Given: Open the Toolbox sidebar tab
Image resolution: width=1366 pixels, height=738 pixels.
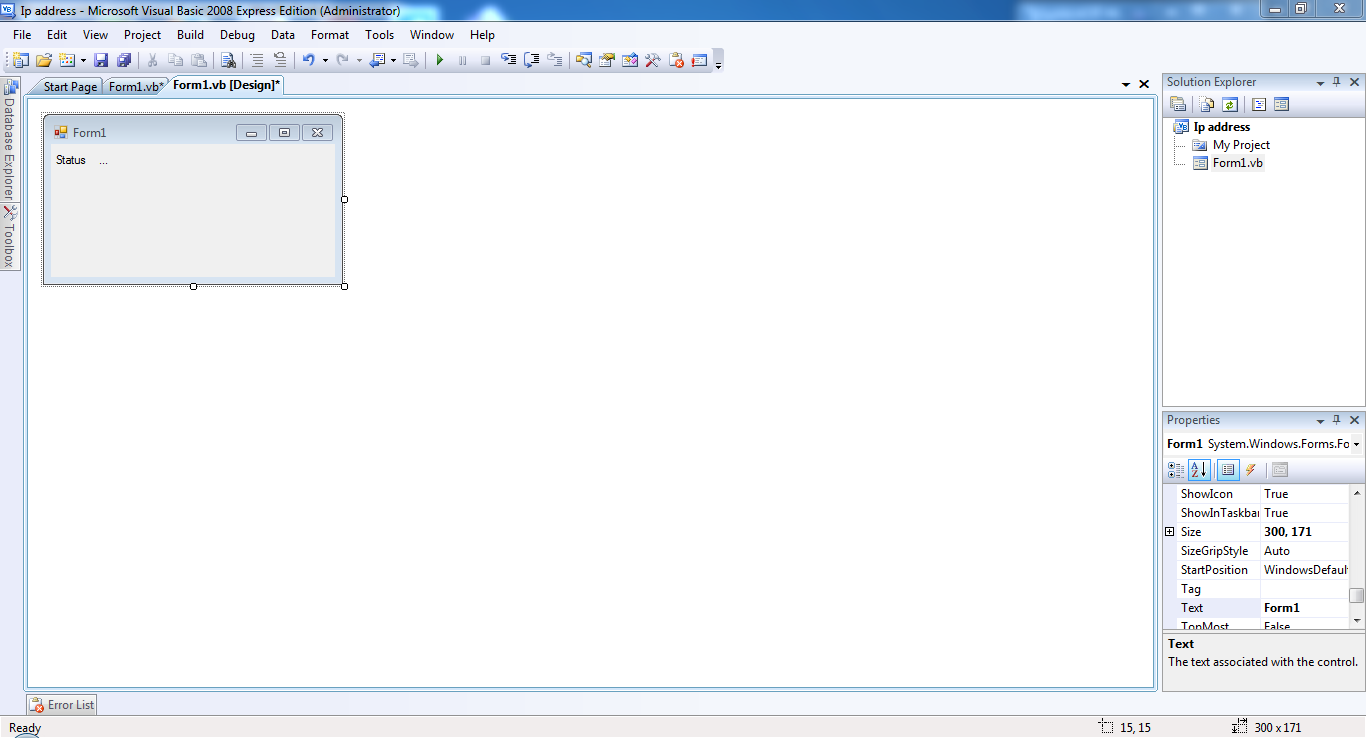Looking at the screenshot, I should click(x=10, y=240).
